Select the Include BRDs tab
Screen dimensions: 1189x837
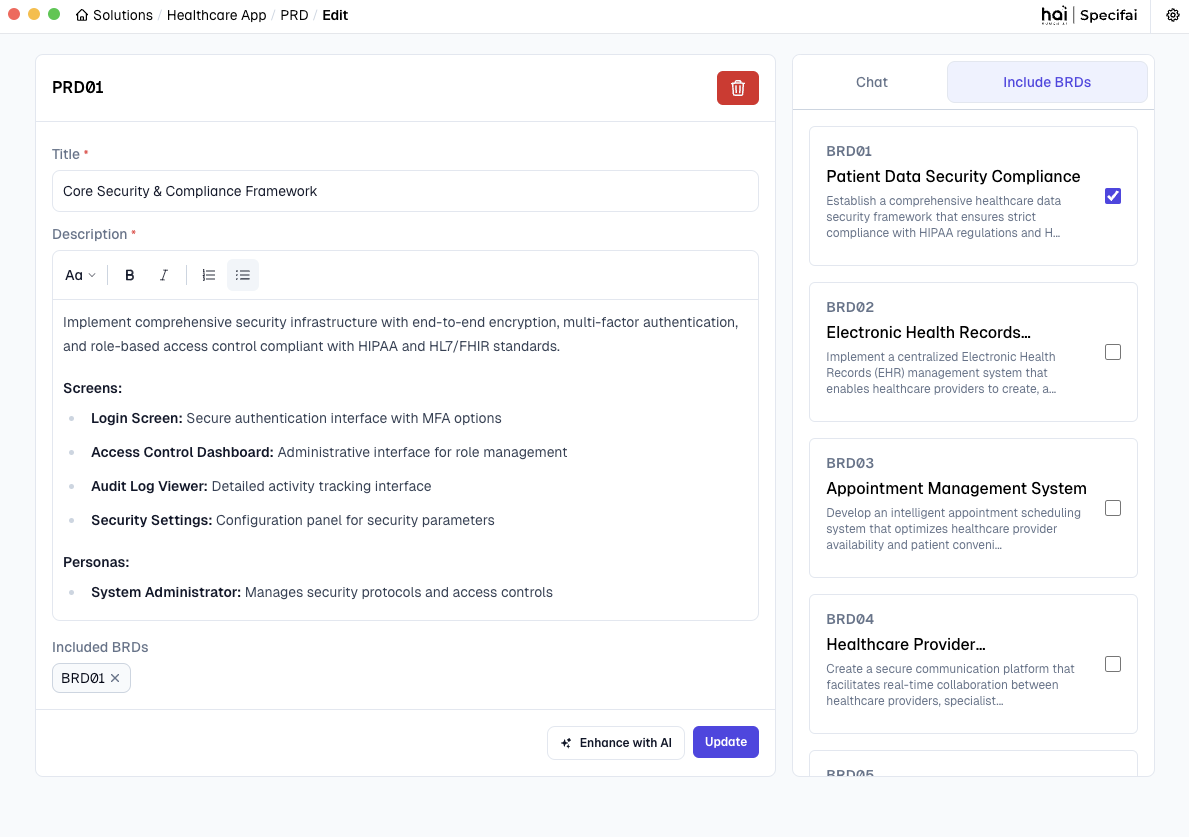1046,82
